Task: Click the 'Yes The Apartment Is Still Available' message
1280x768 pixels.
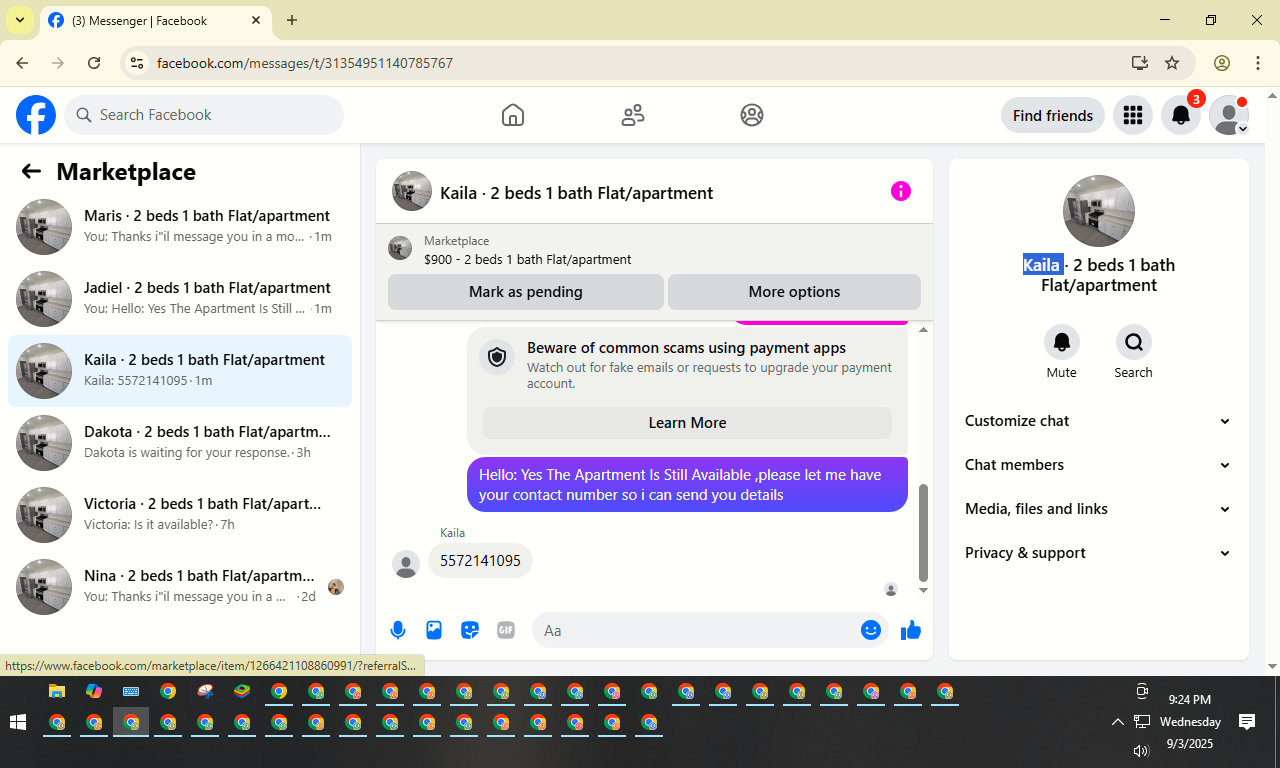Action: click(688, 485)
